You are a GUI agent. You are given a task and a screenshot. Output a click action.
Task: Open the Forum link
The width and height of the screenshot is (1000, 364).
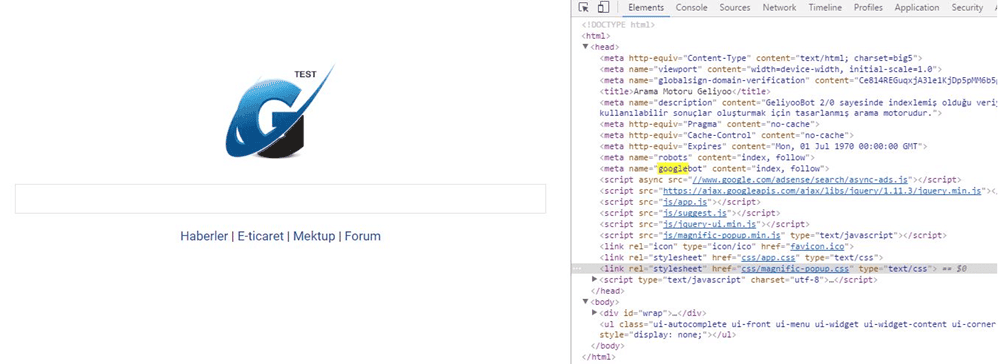(x=363, y=236)
